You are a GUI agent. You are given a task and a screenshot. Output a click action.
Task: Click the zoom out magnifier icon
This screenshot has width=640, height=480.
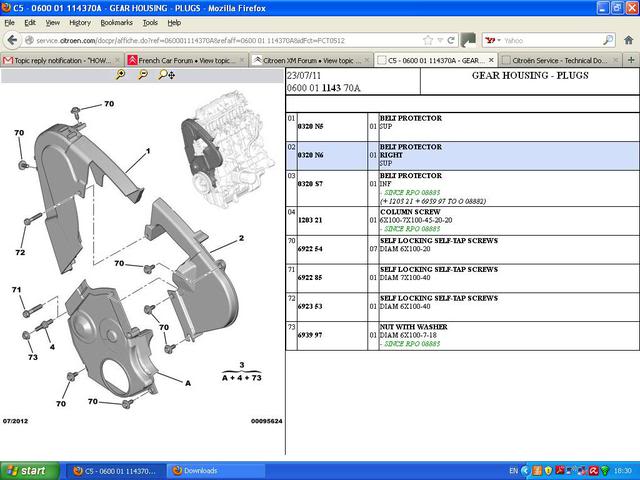pyautogui.click(x=142, y=74)
